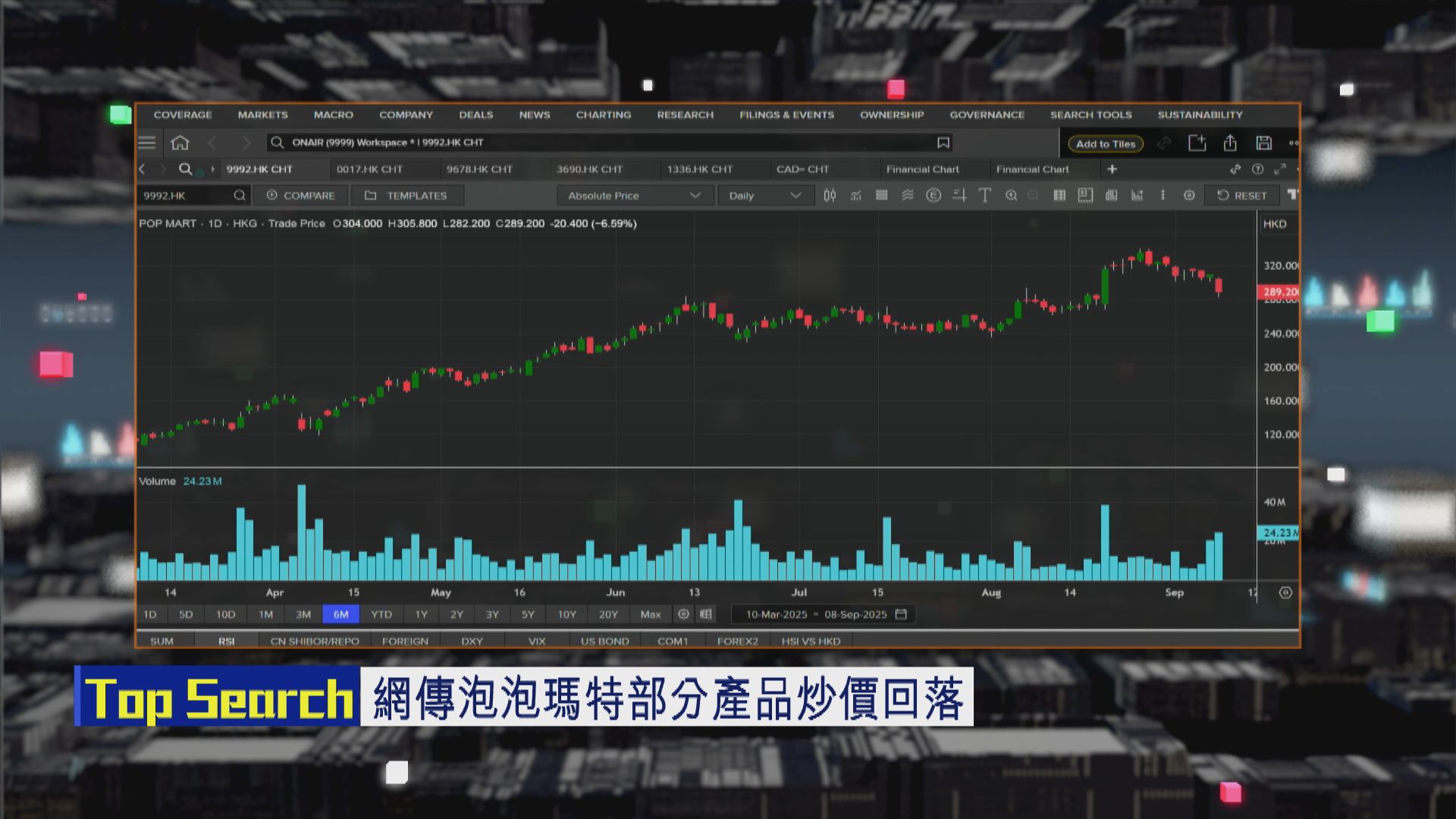Viewport: 1456px width, 819px height.
Task: Switch range to YTD
Action: 381,614
